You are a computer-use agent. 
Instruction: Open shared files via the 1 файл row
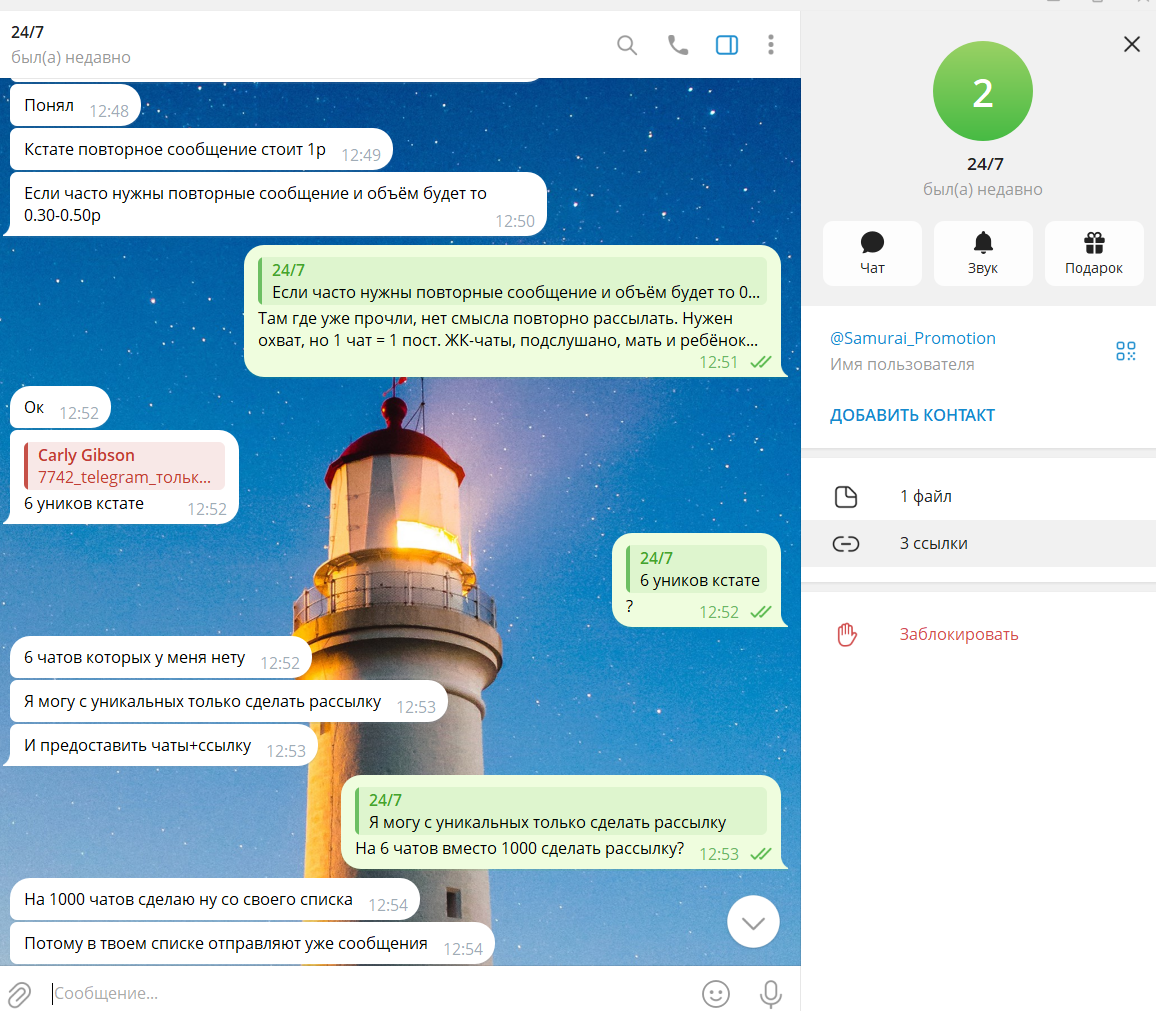(978, 496)
